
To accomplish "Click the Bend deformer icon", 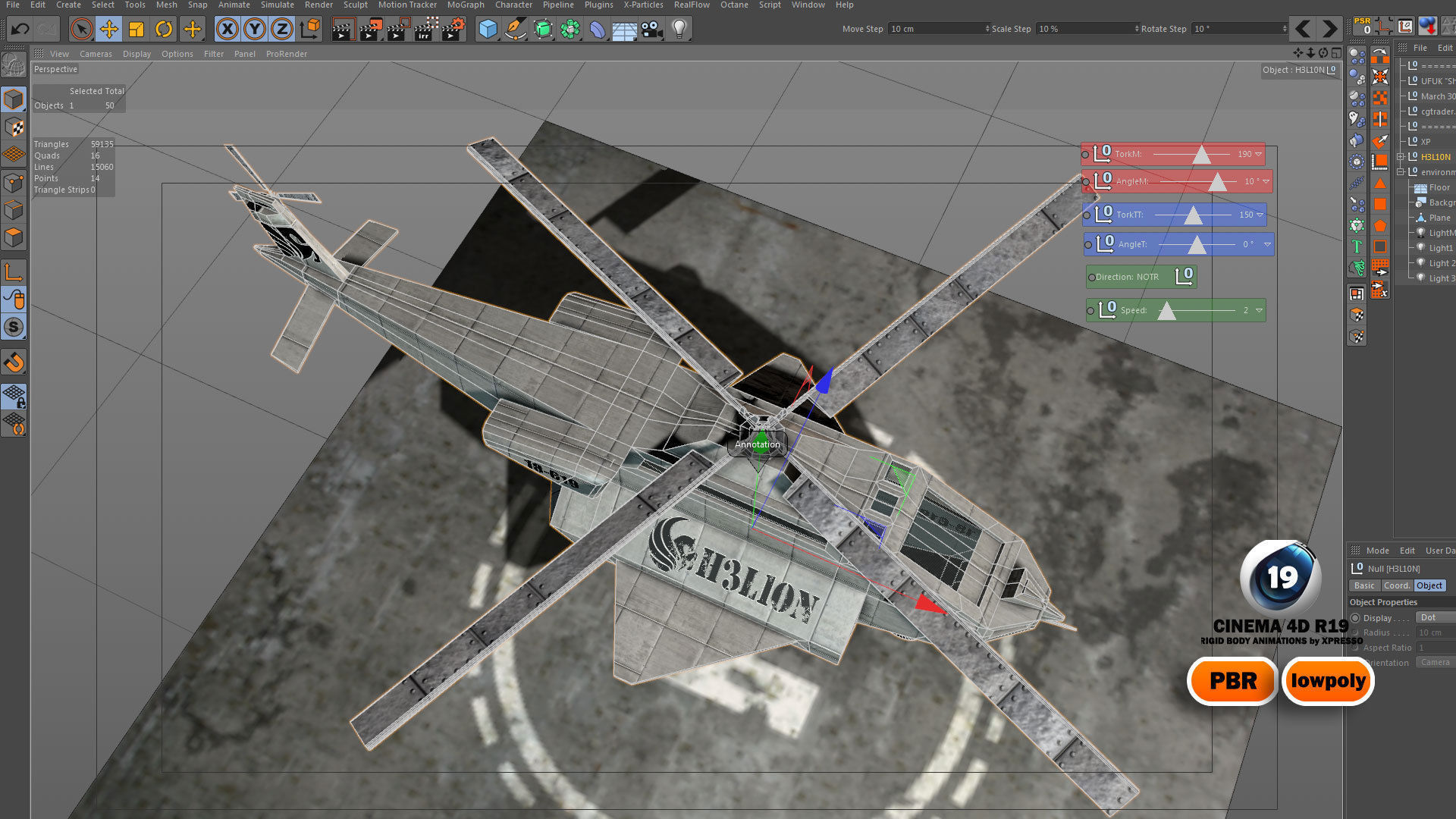I will coord(598,30).
